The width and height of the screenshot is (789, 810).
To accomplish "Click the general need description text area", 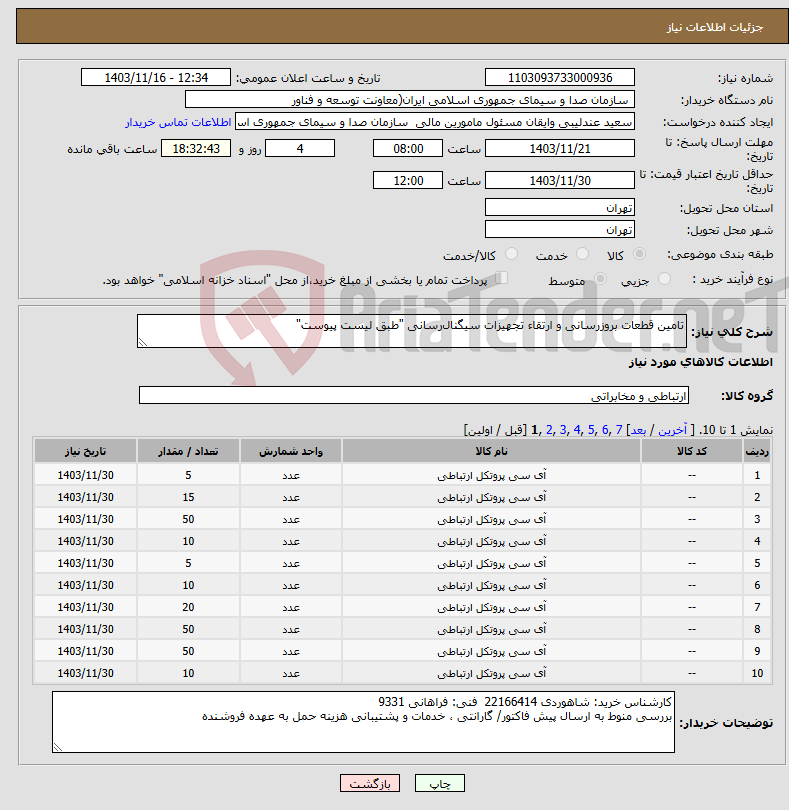I will pos(412,331).
